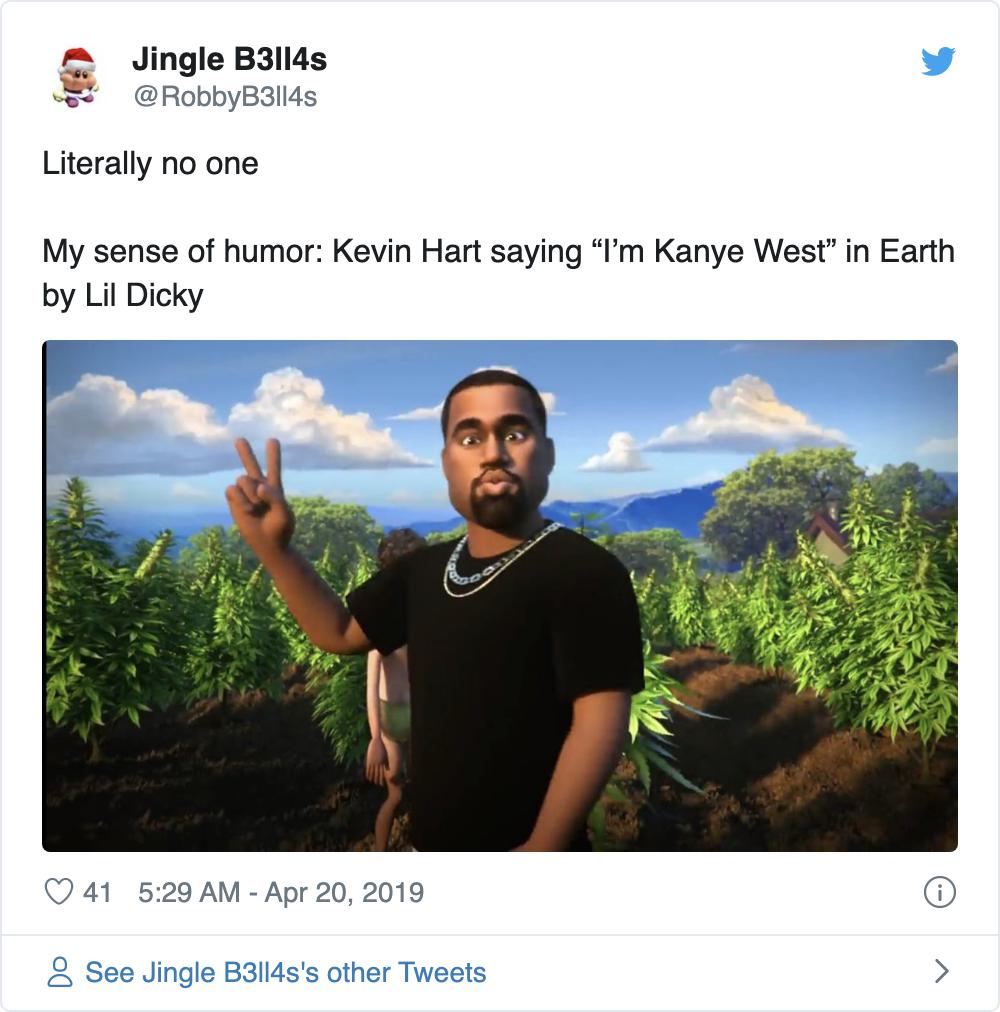The height and width of the screenshot is (1012, 1000).
Task: Visit the @RobbyB3ll4s handle
Action: [224, 97]
